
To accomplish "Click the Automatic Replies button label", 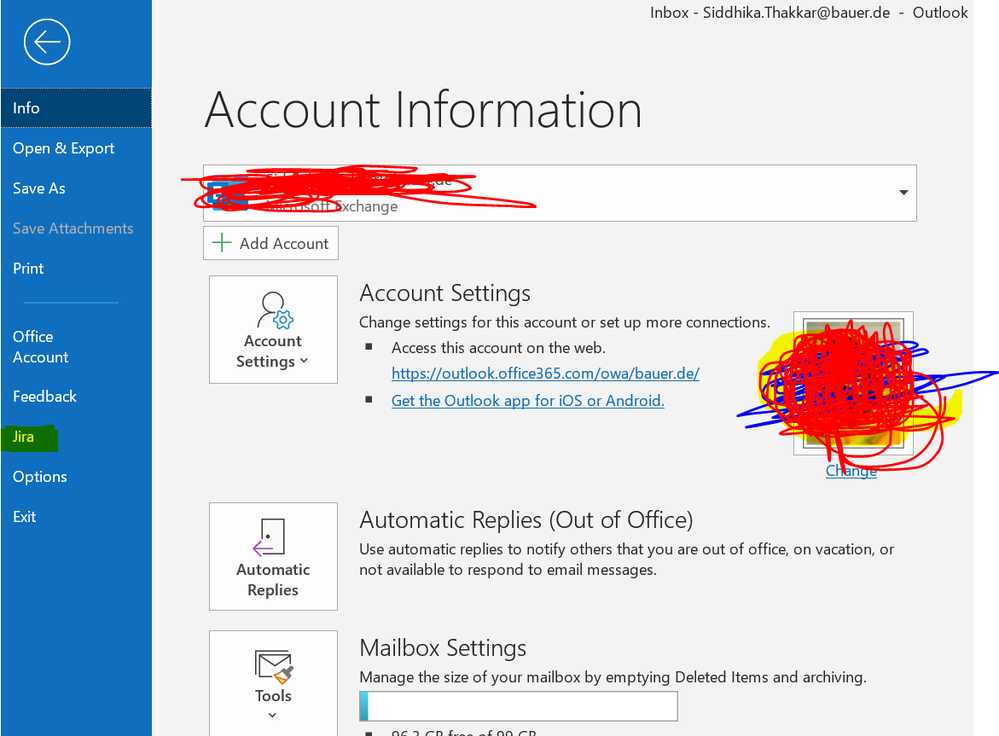I will point(273,579).
